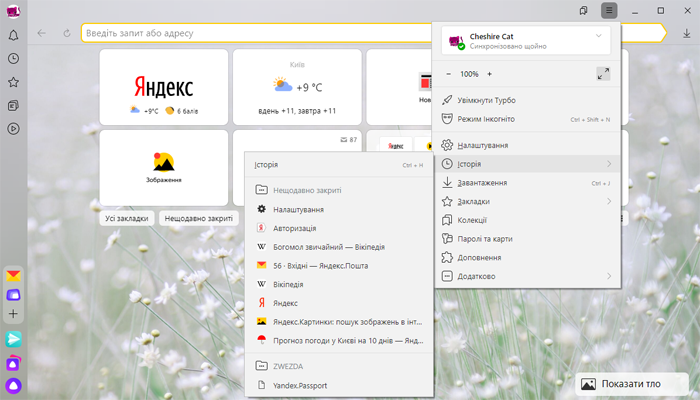
Task: Click the profile avatar at top-left
Action: 13,11
